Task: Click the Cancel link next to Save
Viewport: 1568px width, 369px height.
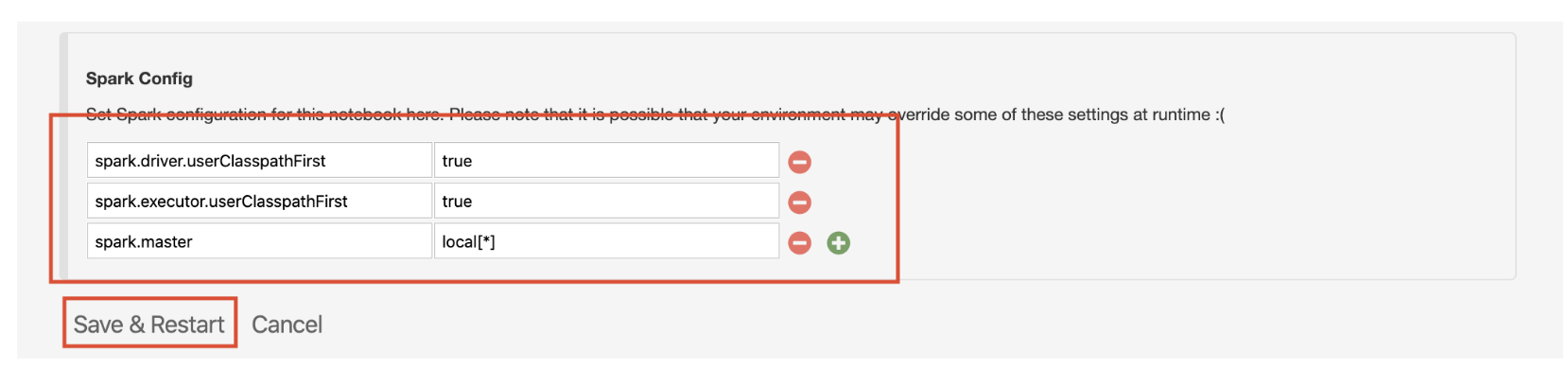Action: pyautogui.click(x=287, y=325)
